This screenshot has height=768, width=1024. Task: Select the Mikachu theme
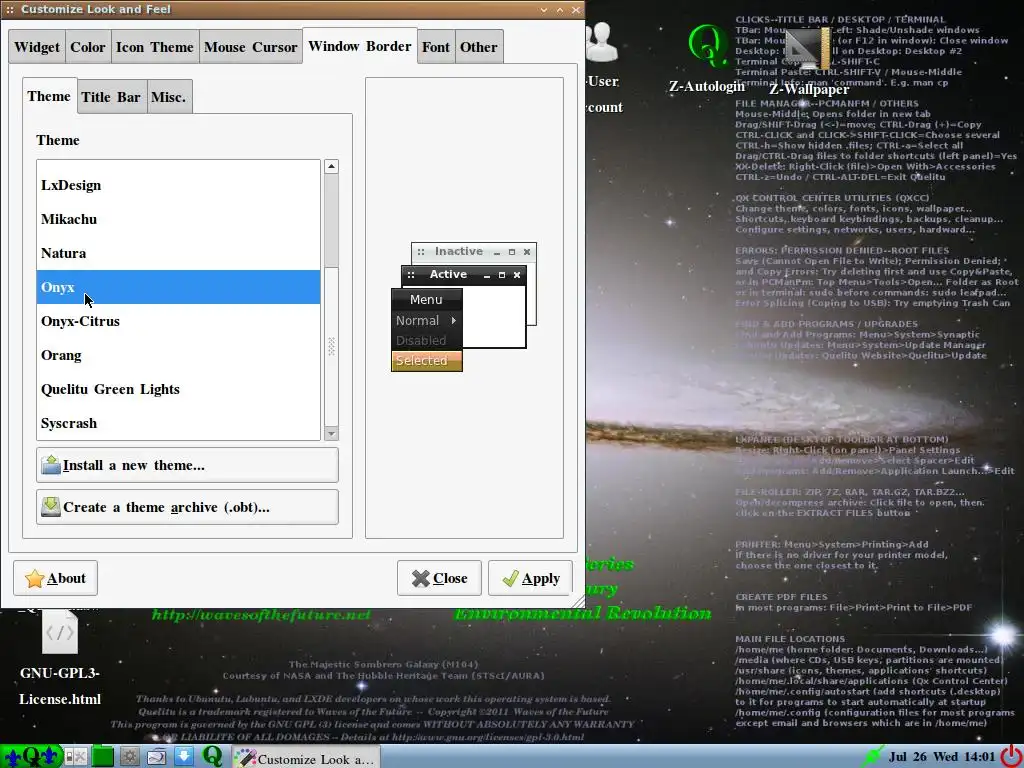point(178,219)
